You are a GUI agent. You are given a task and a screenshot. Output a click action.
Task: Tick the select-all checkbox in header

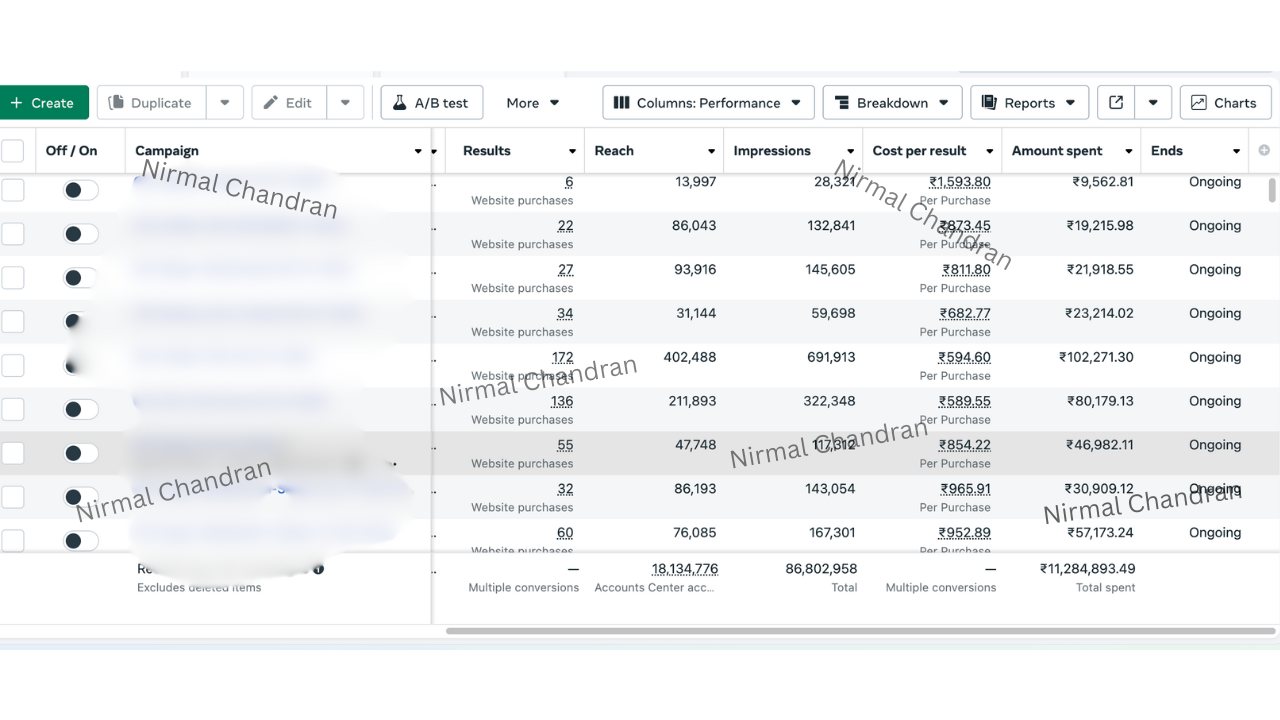click(x=13, y=151)
